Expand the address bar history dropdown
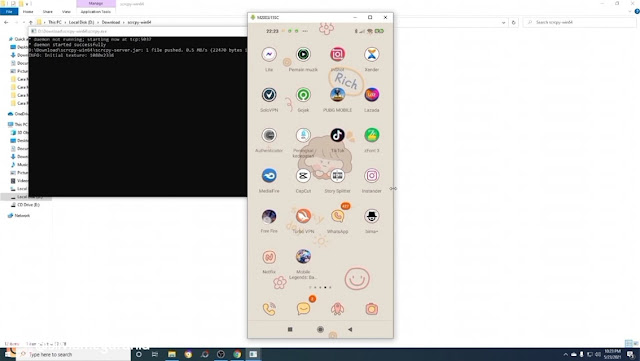Viewport: 640px width, 361px height. coord(503,22)
